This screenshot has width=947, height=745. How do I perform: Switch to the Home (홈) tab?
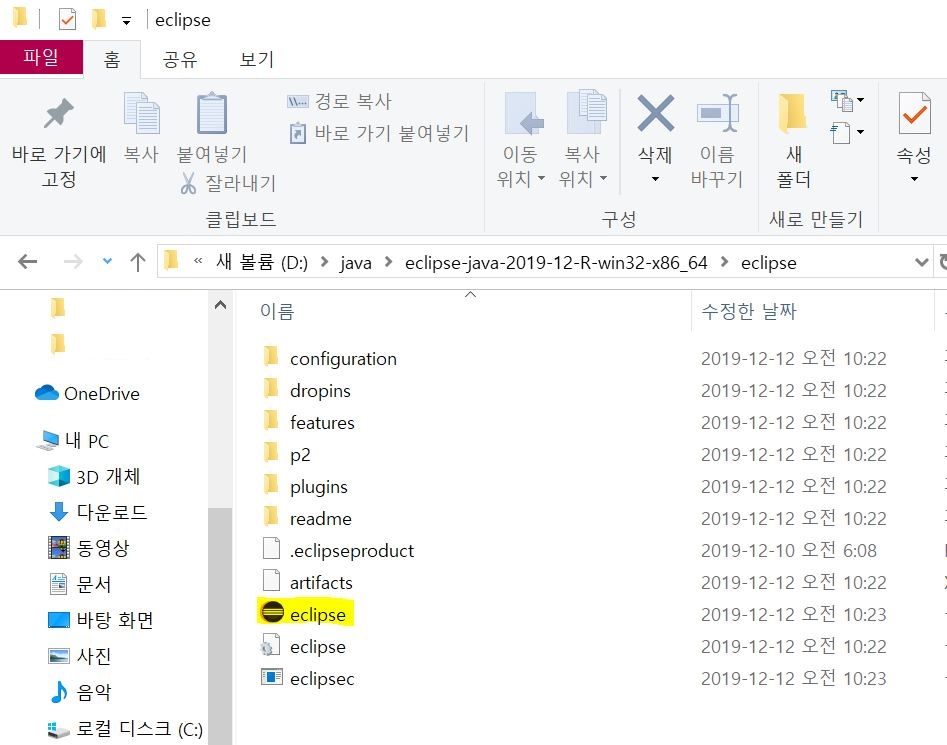pos(112,60)
